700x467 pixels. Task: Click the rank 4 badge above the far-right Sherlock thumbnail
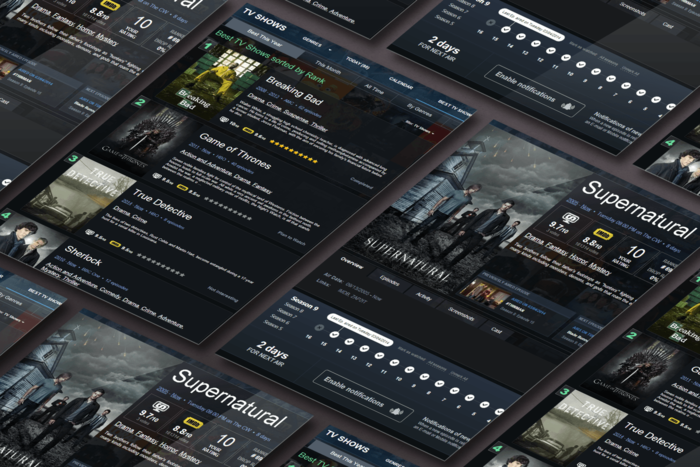click(x=670, y=143)
